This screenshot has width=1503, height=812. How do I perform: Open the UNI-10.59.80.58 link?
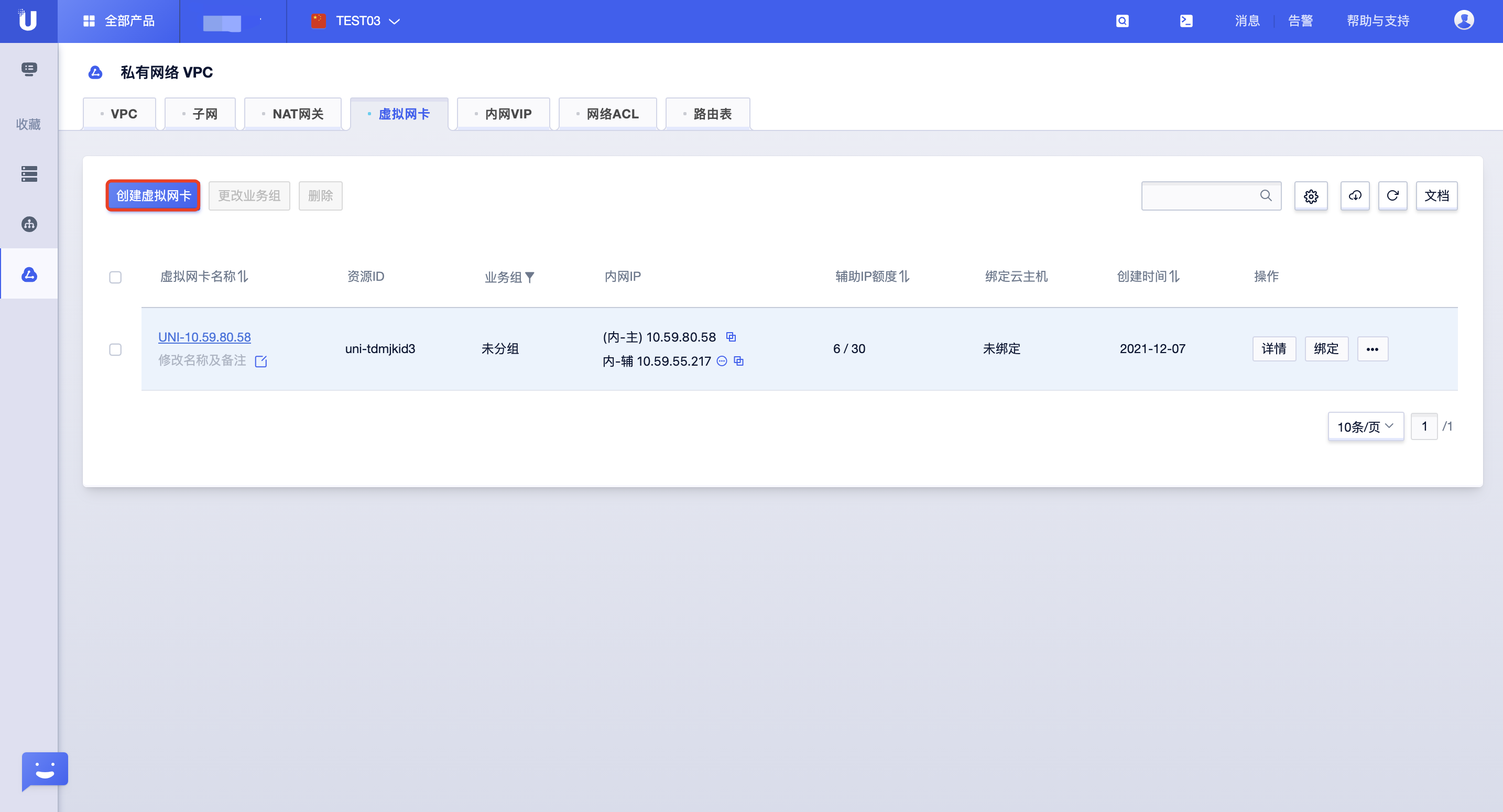tap(204, 336)
